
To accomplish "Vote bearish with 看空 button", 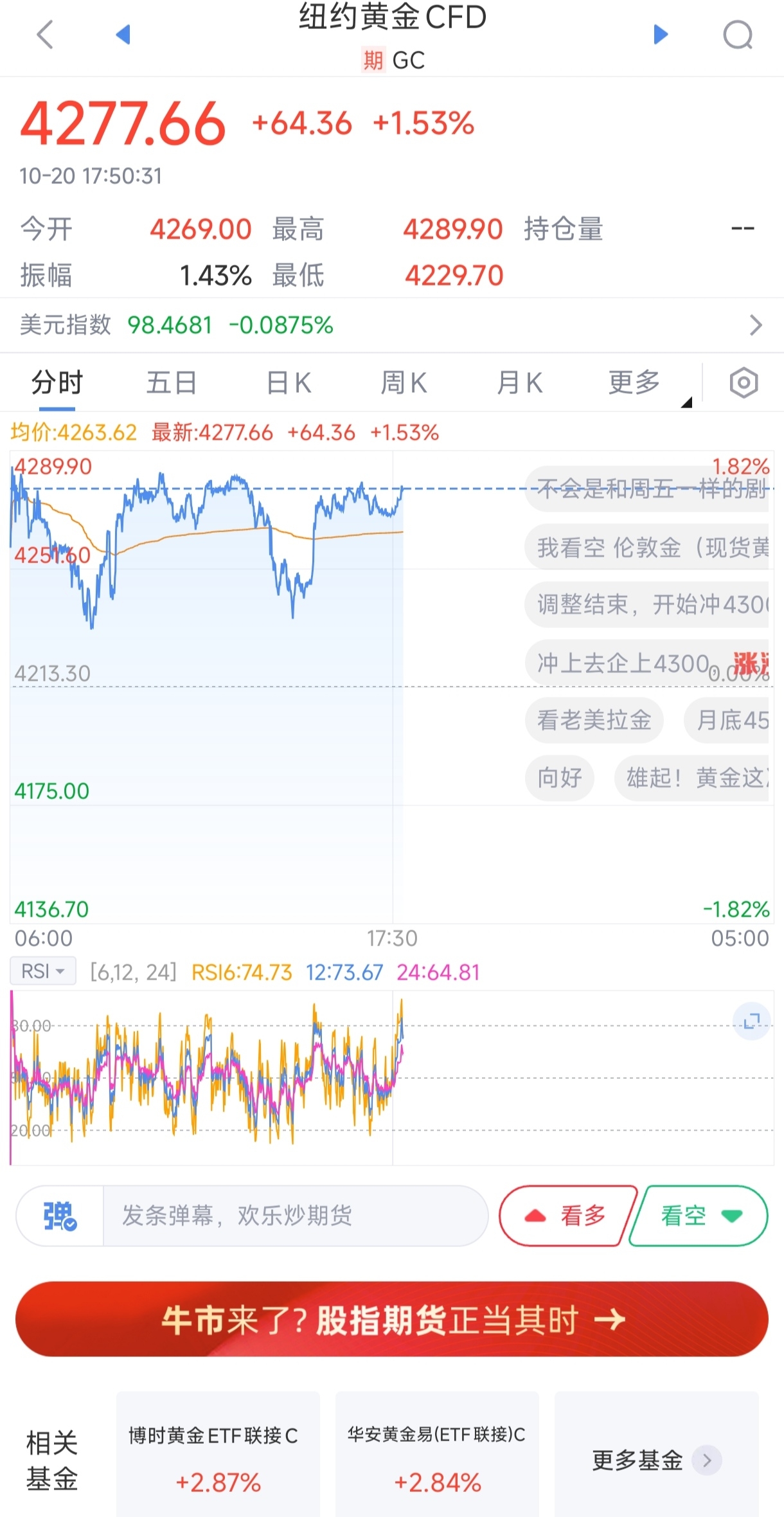I will point(699,1216).
